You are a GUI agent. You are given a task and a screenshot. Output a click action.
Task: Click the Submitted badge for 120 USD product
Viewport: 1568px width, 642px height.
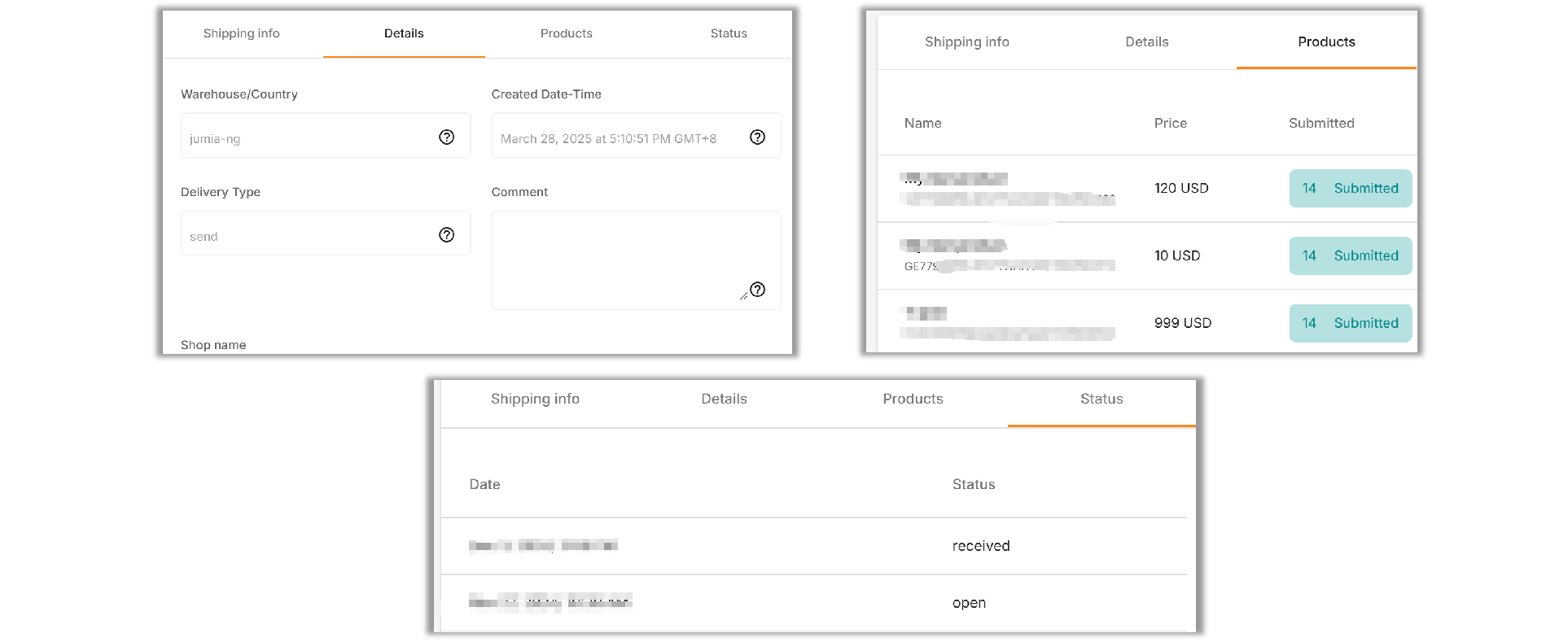tap(1350, 188)
